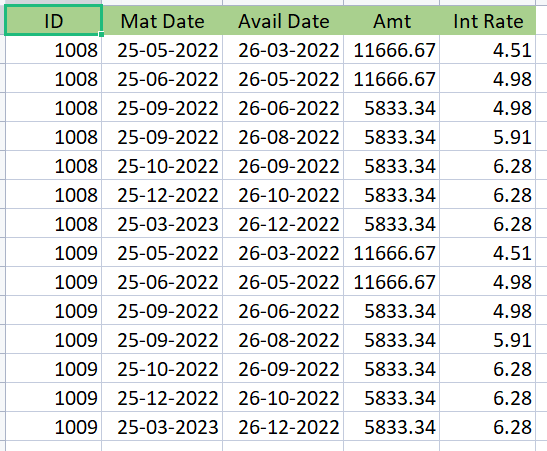Image resolution: width=547 pixels, height=451 pixels.
Task: Click the fill handle on ID cell
Action: tap(101, 34)
